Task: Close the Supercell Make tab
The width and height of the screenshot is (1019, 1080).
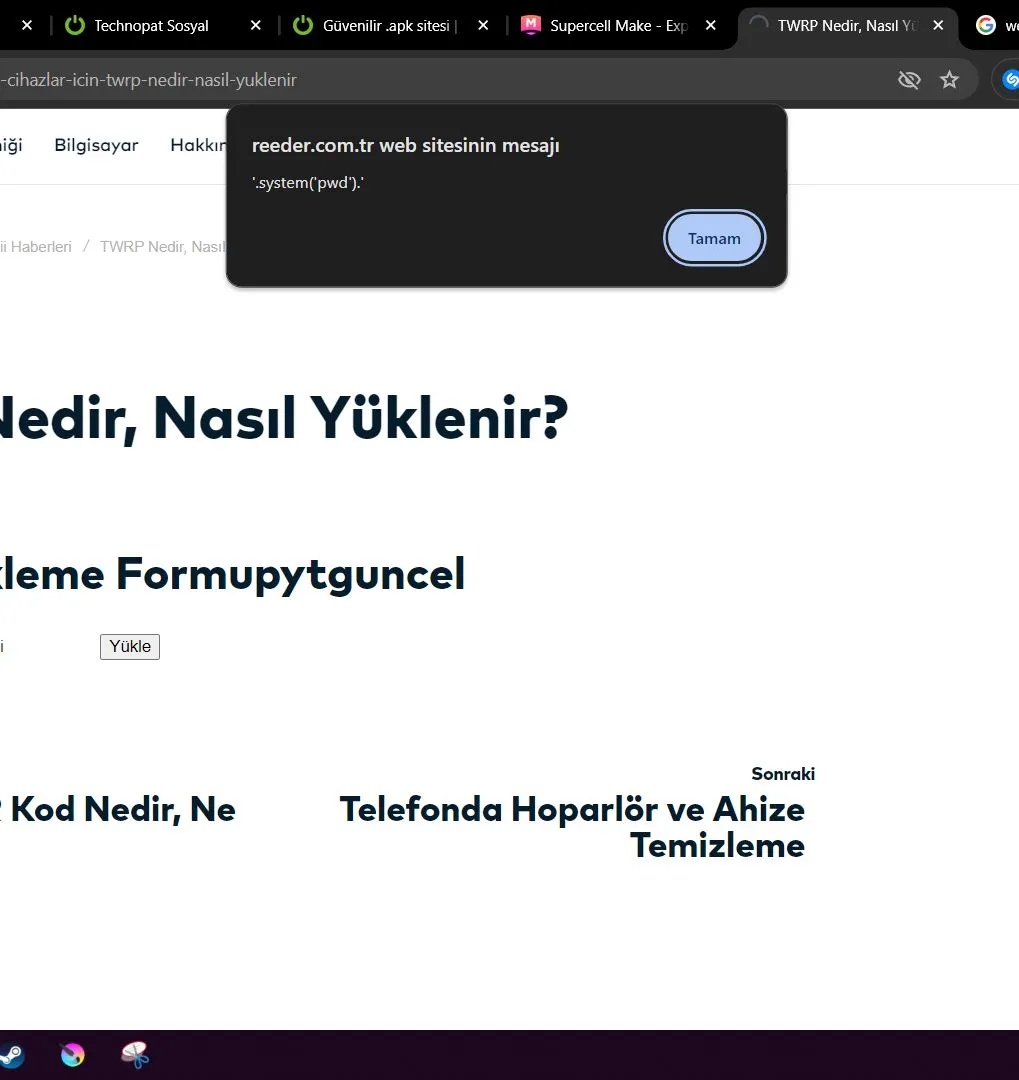Action: (710, 25)
